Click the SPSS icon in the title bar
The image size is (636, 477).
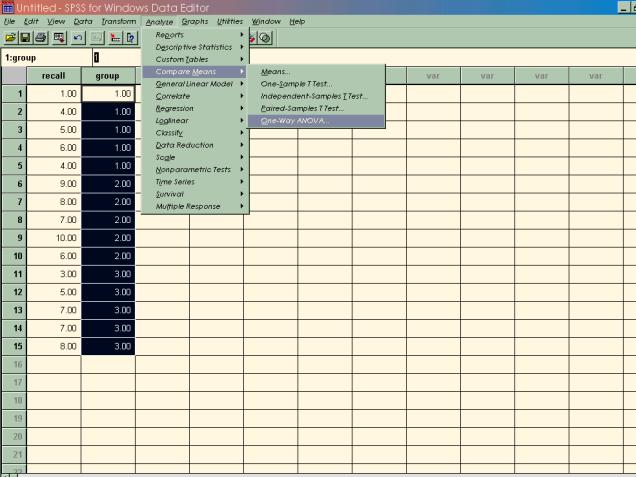[7, 7]
